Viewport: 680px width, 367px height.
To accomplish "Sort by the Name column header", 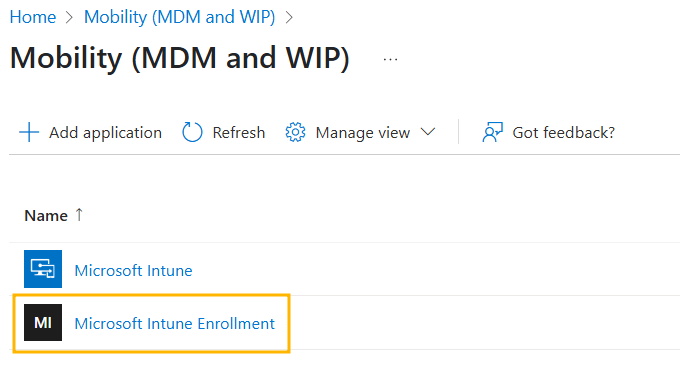I will pyautogui.click(x=46, y=216).
